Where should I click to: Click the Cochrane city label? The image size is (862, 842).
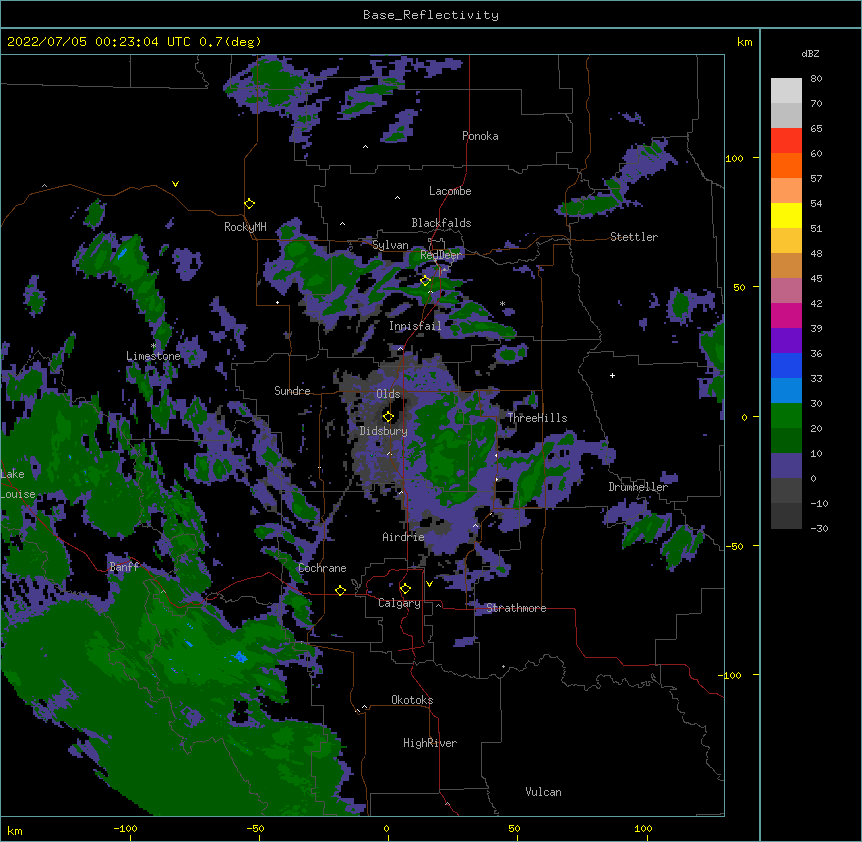[x=322, y=568]
